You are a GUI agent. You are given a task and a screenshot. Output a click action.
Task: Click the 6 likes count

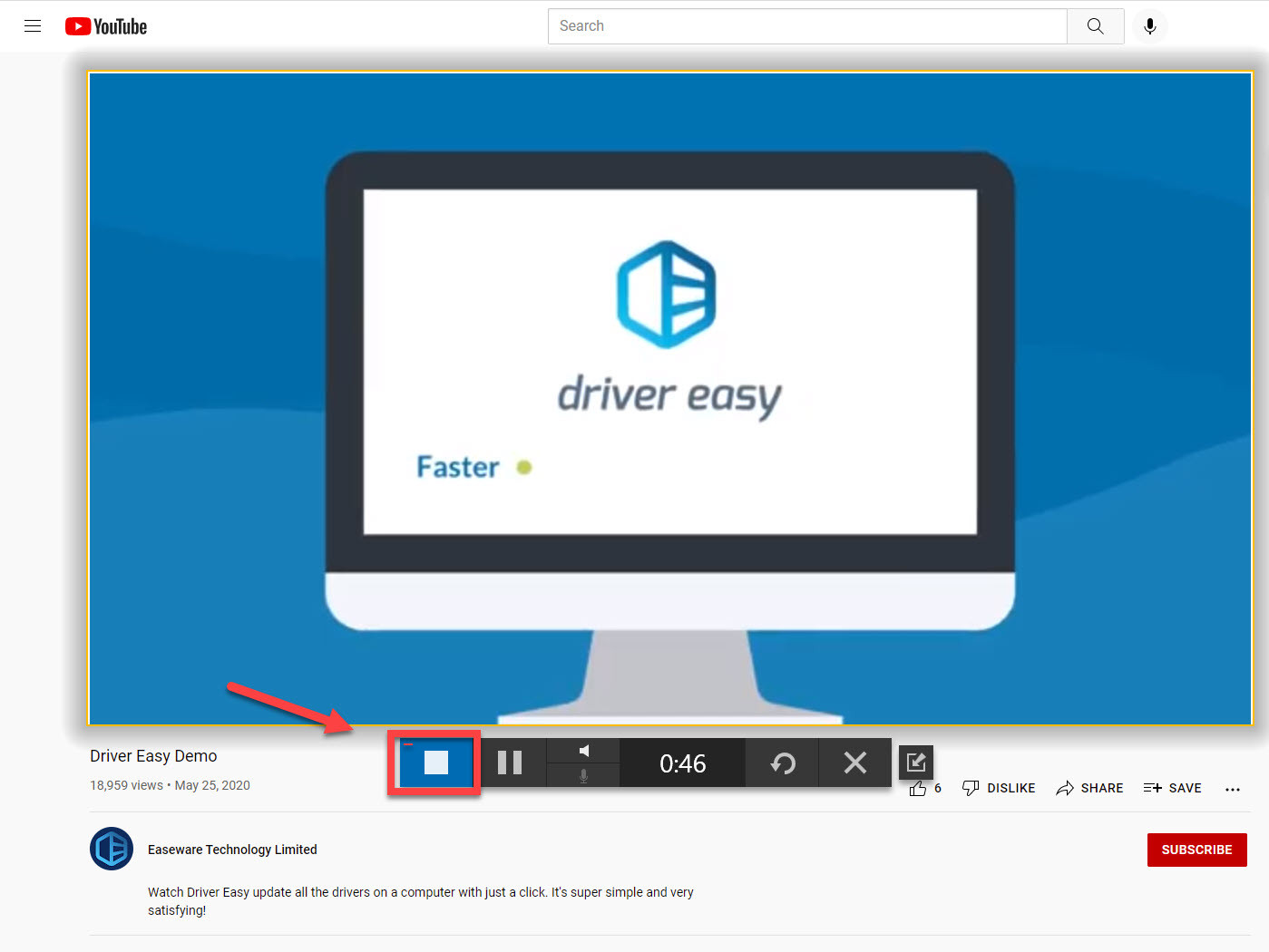938,788
